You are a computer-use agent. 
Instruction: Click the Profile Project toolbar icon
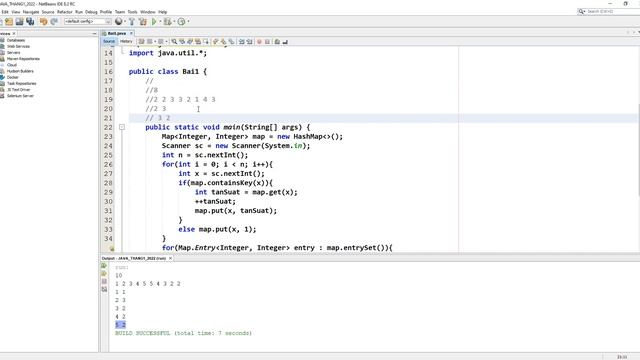pyautogui.click(x=181, y=22)
